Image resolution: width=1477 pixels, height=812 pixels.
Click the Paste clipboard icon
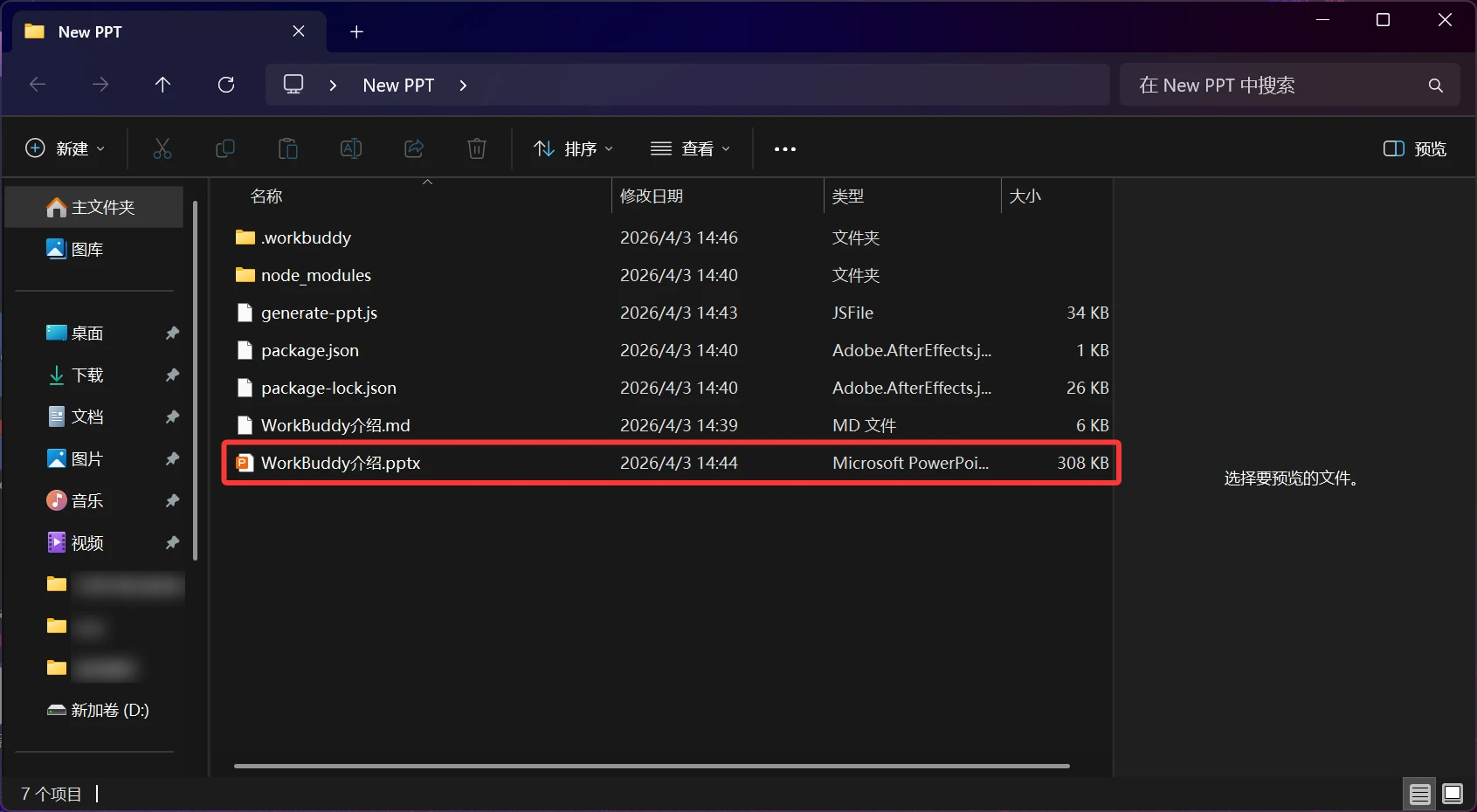(288, 148)
